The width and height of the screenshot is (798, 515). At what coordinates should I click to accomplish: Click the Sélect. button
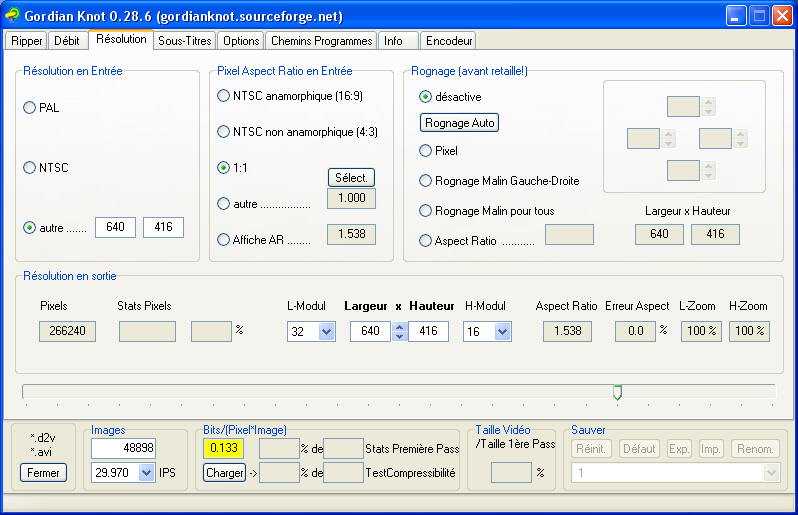(351, 178)
